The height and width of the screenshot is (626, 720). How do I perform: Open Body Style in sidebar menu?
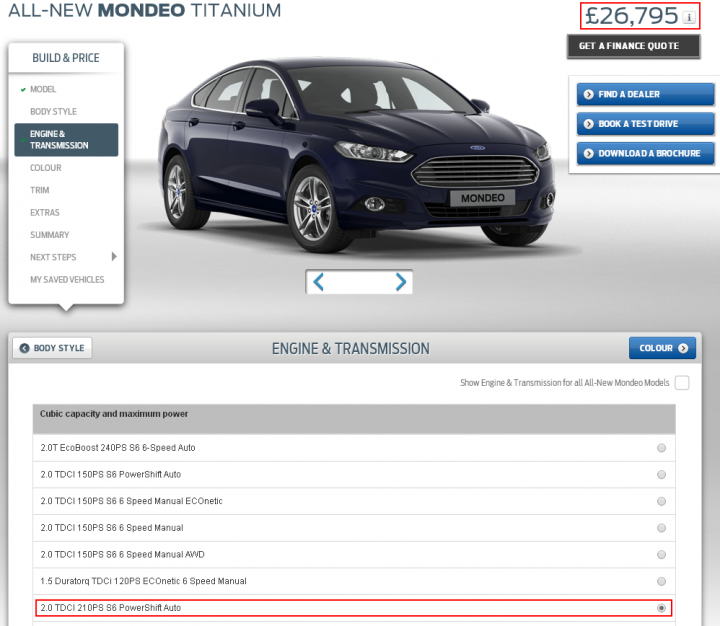pos(53,112)
